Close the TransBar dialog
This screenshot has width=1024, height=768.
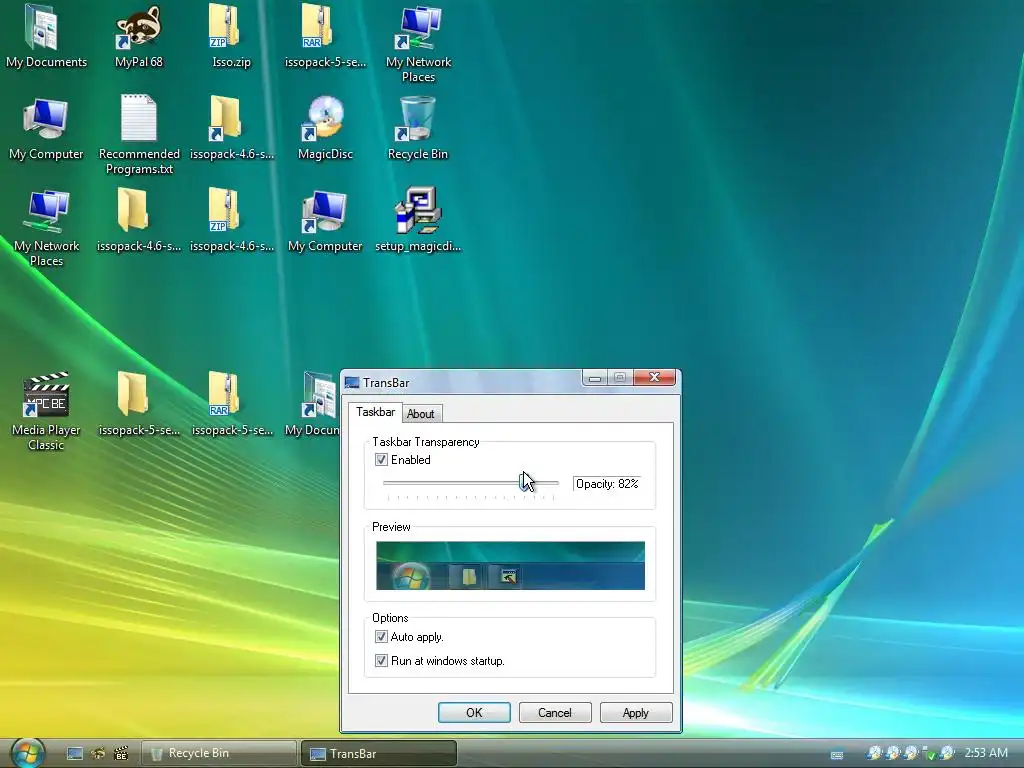click(x=654, y=377)
